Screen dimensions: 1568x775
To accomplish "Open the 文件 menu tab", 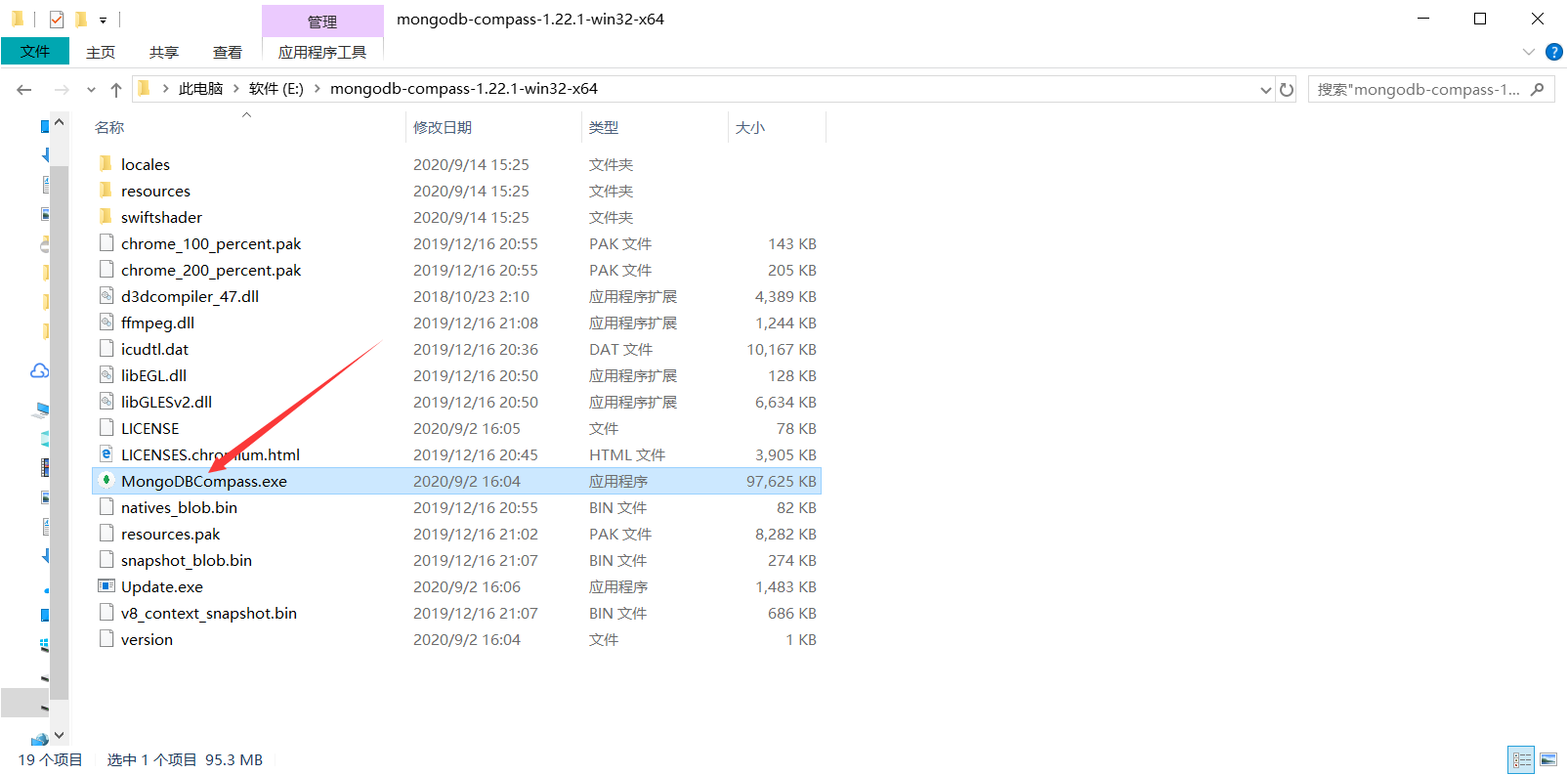I will (35, 52).
